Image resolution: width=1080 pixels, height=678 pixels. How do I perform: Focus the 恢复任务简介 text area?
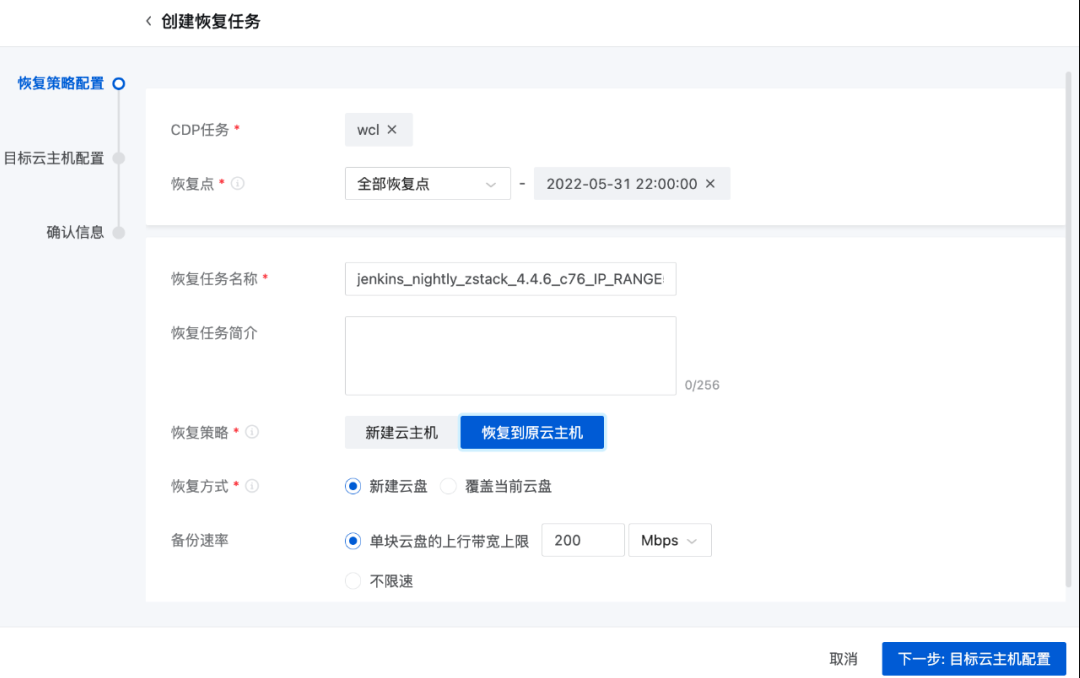510,356
